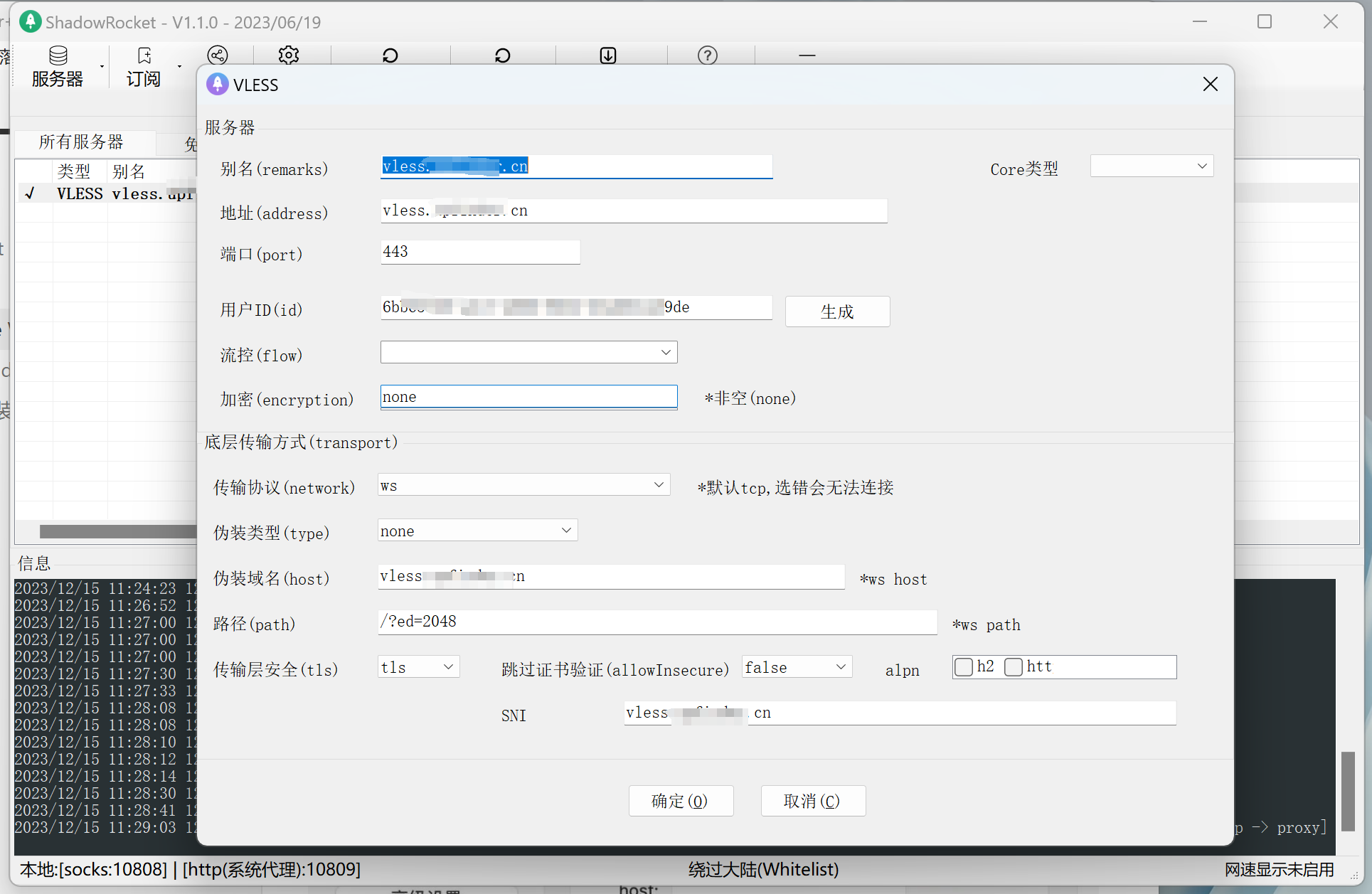This screenshot has width=1372, height=894.
Task: Open the 传输层安全(tls) dropdown
Action: pos(419,667)
